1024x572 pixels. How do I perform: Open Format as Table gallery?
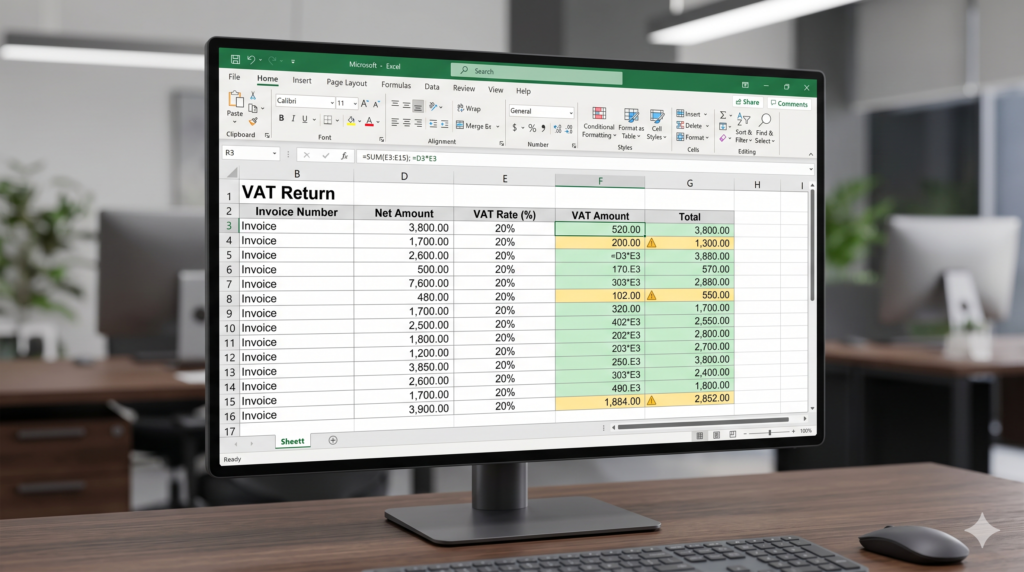click(631, 124)
